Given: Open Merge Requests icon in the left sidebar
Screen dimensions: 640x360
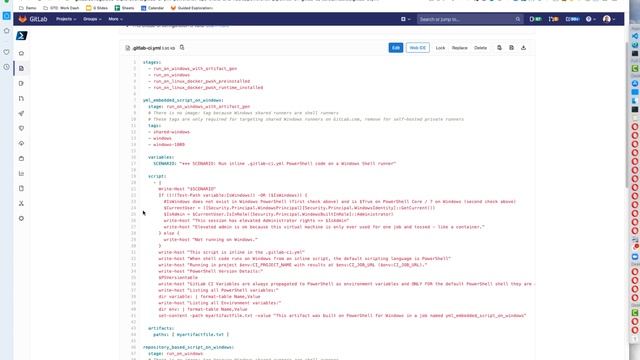Looking at the screenshot, I should point(21,98).
